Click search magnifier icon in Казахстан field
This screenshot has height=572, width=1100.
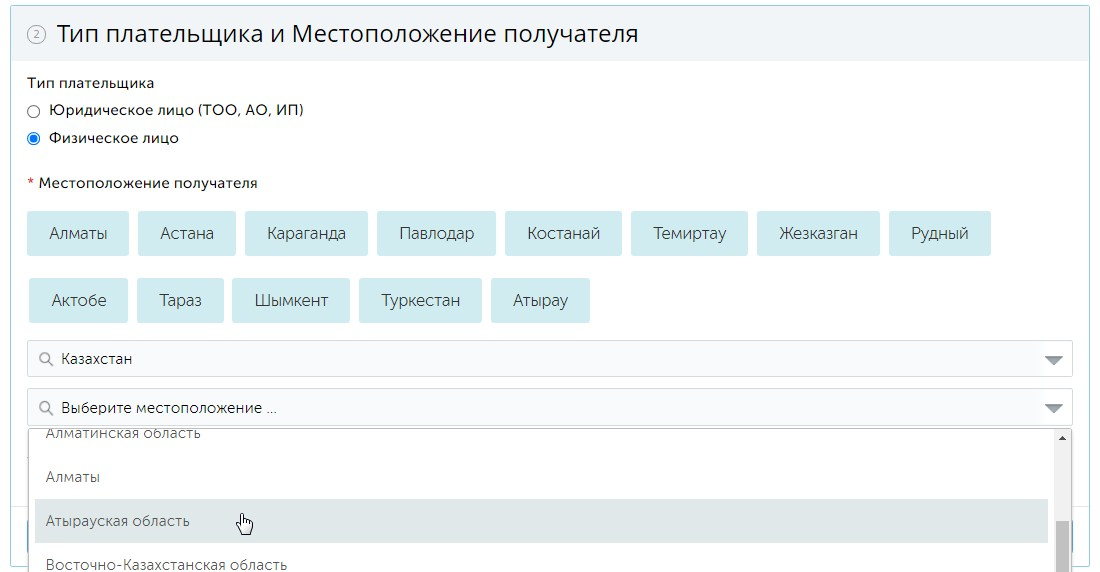(46, 359)
